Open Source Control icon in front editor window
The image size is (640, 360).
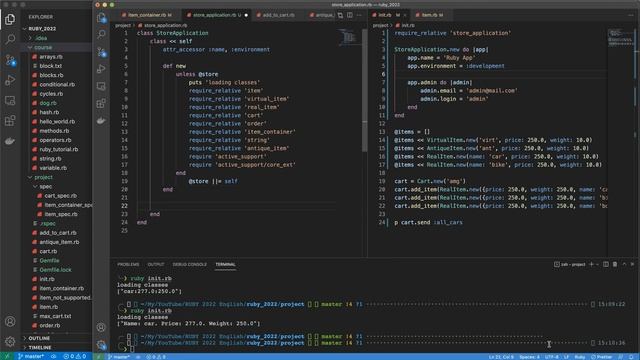click(x=101, y=52)
